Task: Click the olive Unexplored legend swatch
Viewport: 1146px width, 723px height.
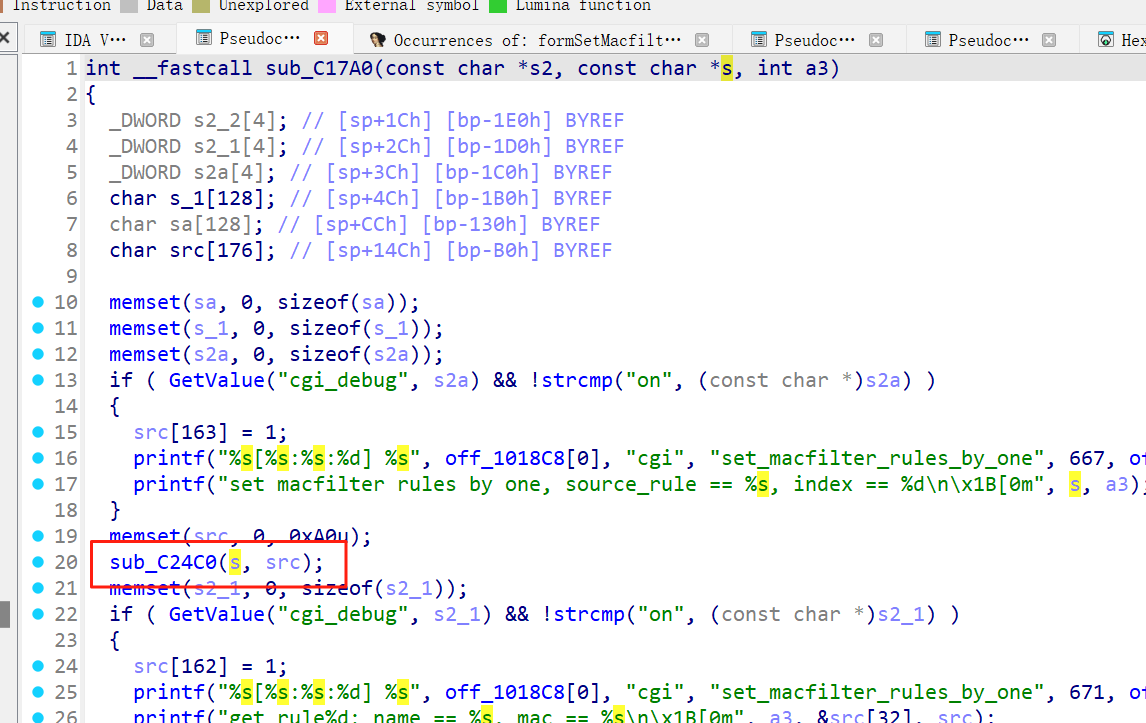Action: tap(201, 6)
